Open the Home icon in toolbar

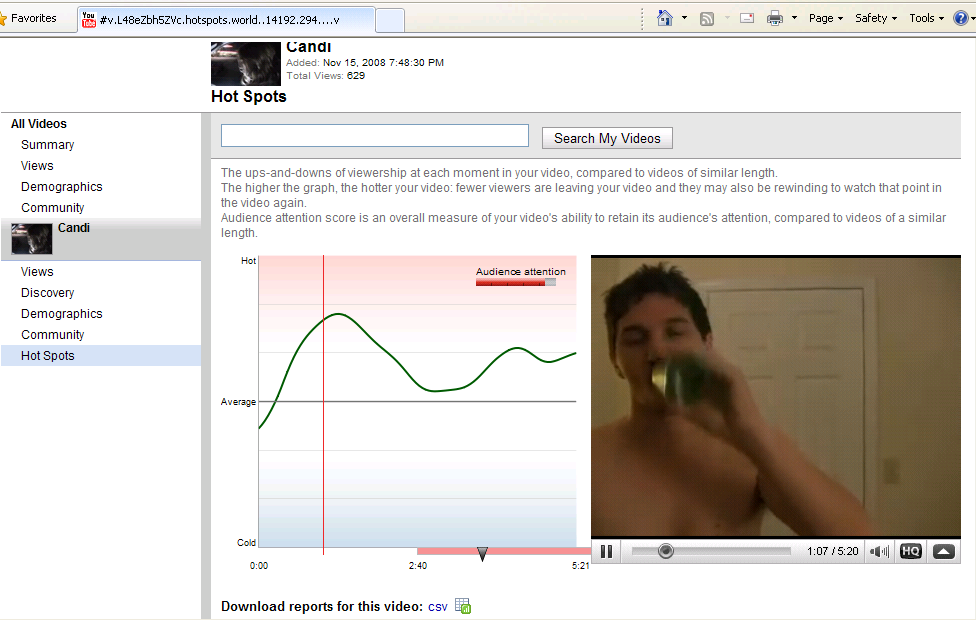click(665, 18)
